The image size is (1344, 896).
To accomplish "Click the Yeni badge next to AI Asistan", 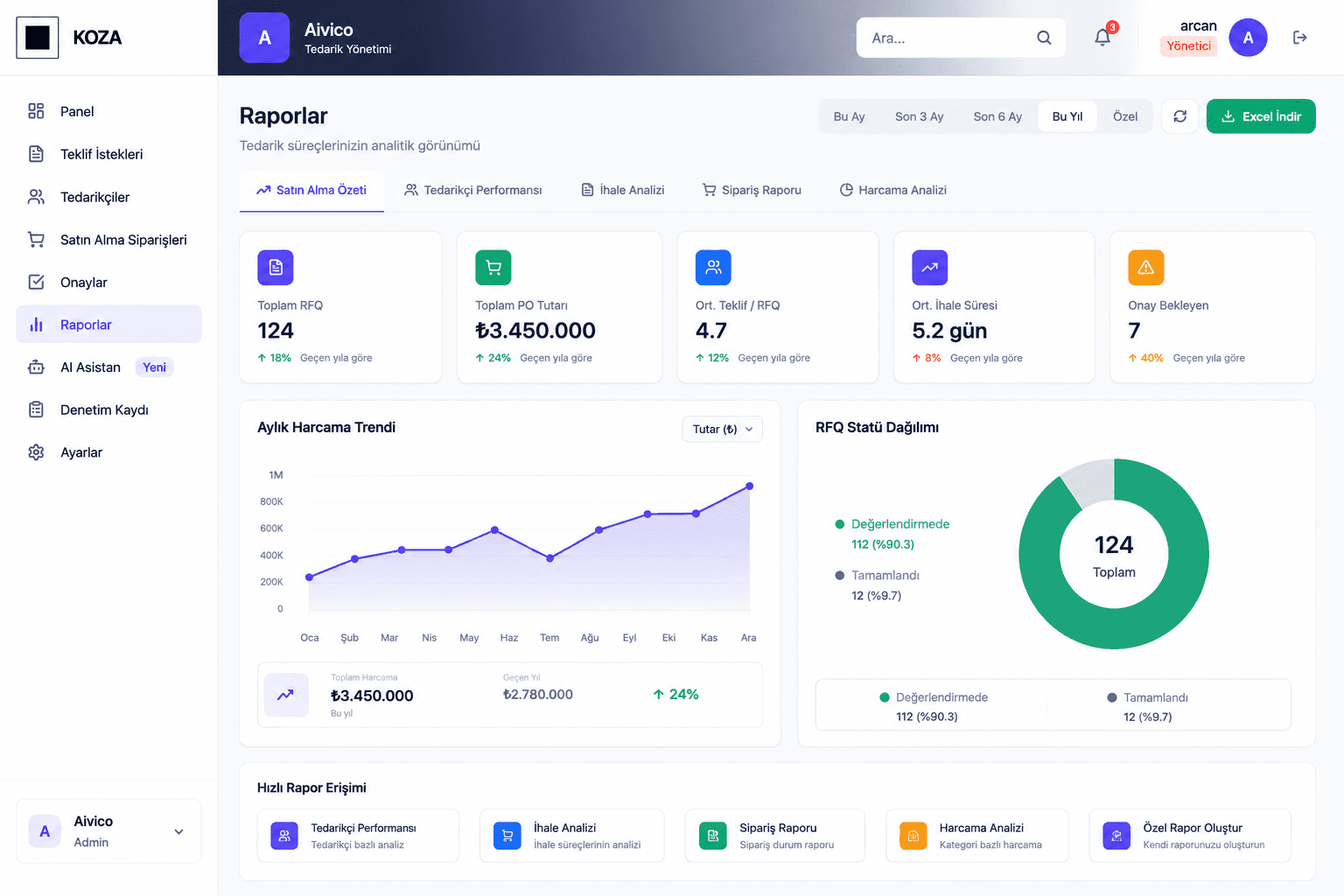I will coord(154,367).
